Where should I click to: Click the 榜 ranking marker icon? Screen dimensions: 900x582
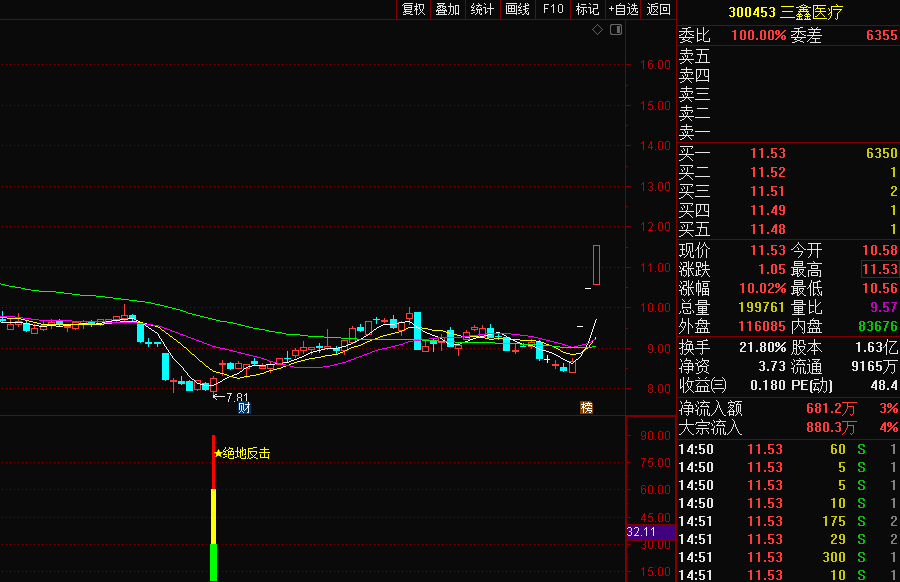click(x=586, y=407)
